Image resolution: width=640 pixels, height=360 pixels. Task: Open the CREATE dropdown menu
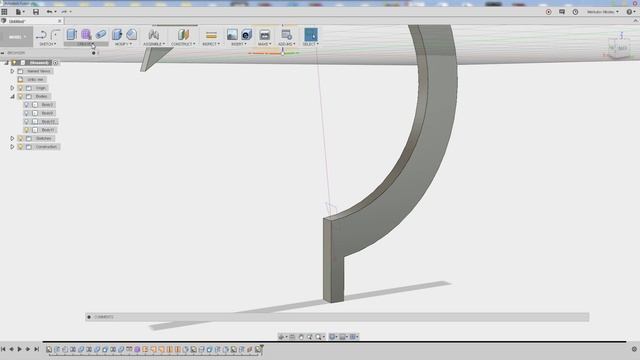tap(86, 44)
